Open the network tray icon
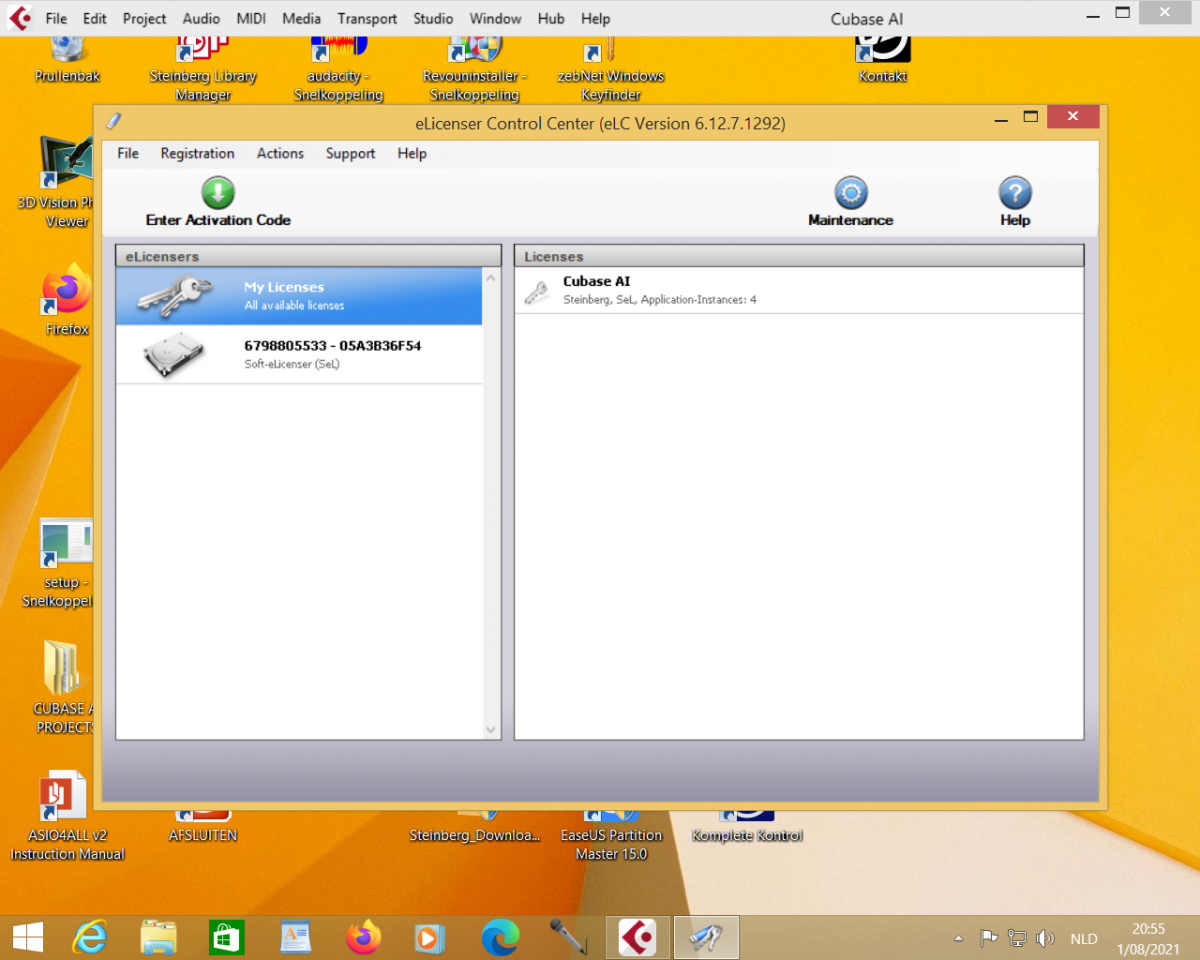1200x960 pixels. (x=1017, y=938)
